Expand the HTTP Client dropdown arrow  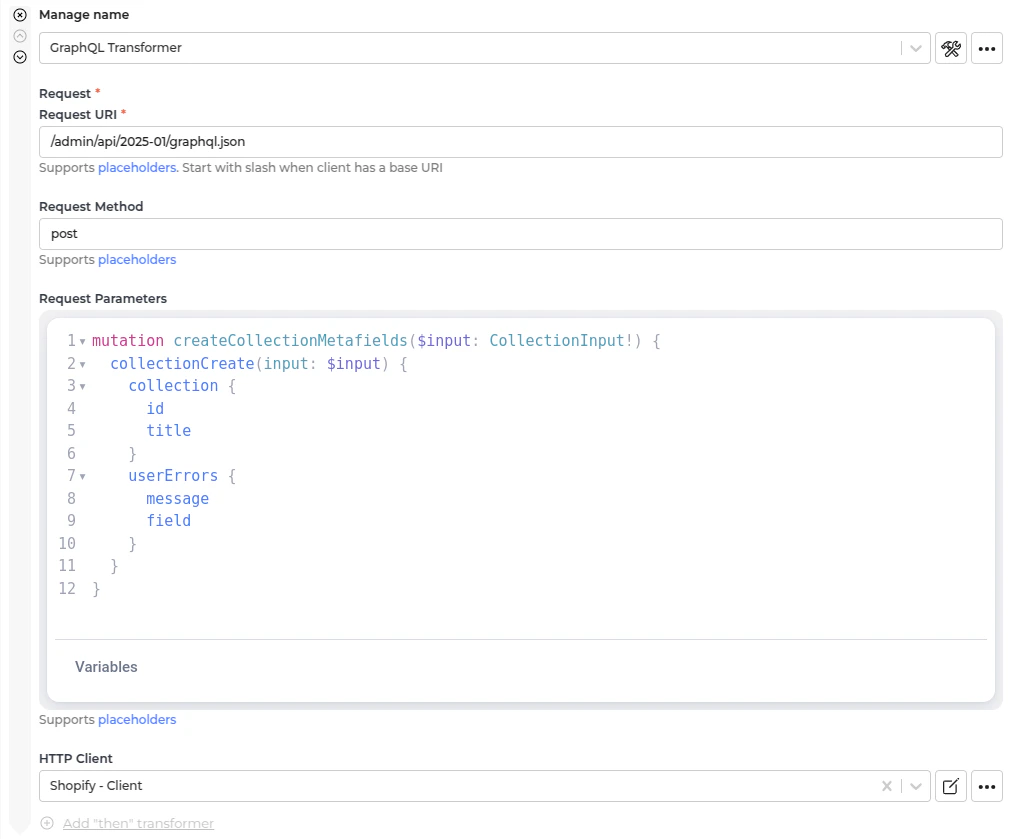point(916,786)
